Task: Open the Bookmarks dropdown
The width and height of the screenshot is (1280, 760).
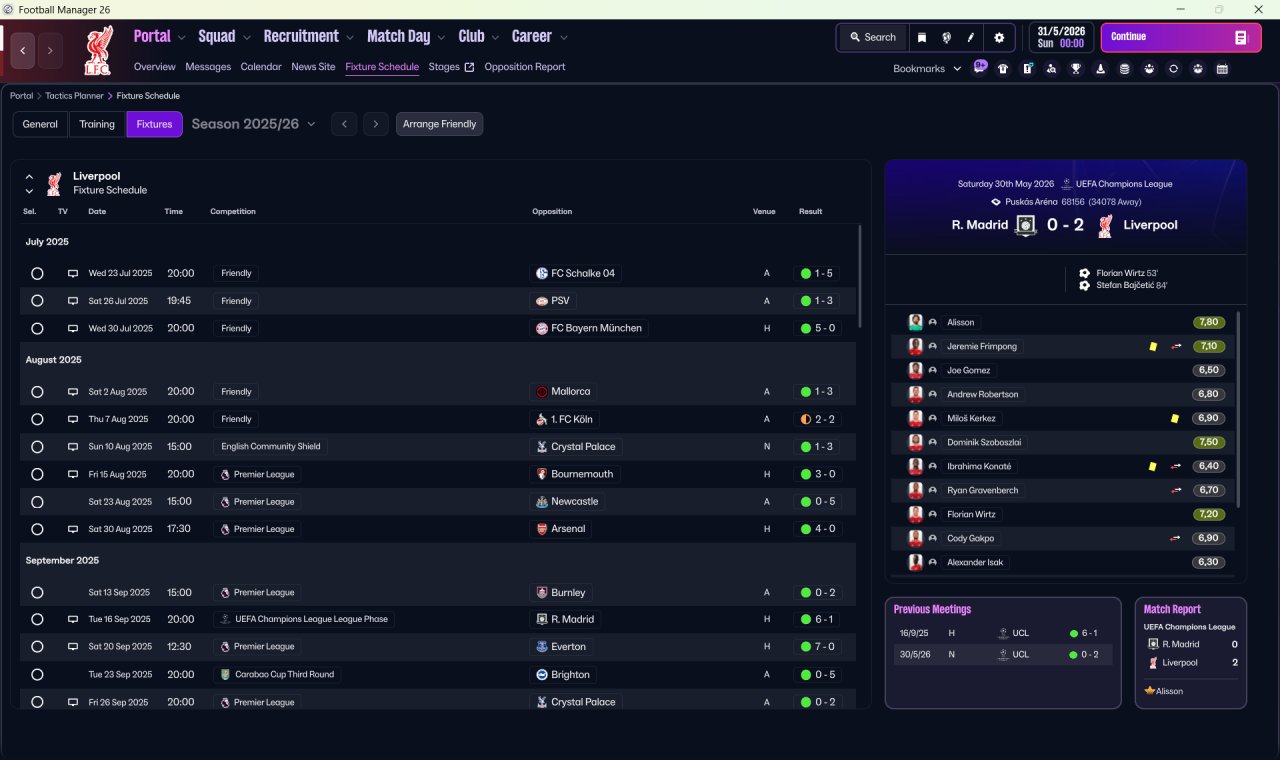Action: (927, 69)
